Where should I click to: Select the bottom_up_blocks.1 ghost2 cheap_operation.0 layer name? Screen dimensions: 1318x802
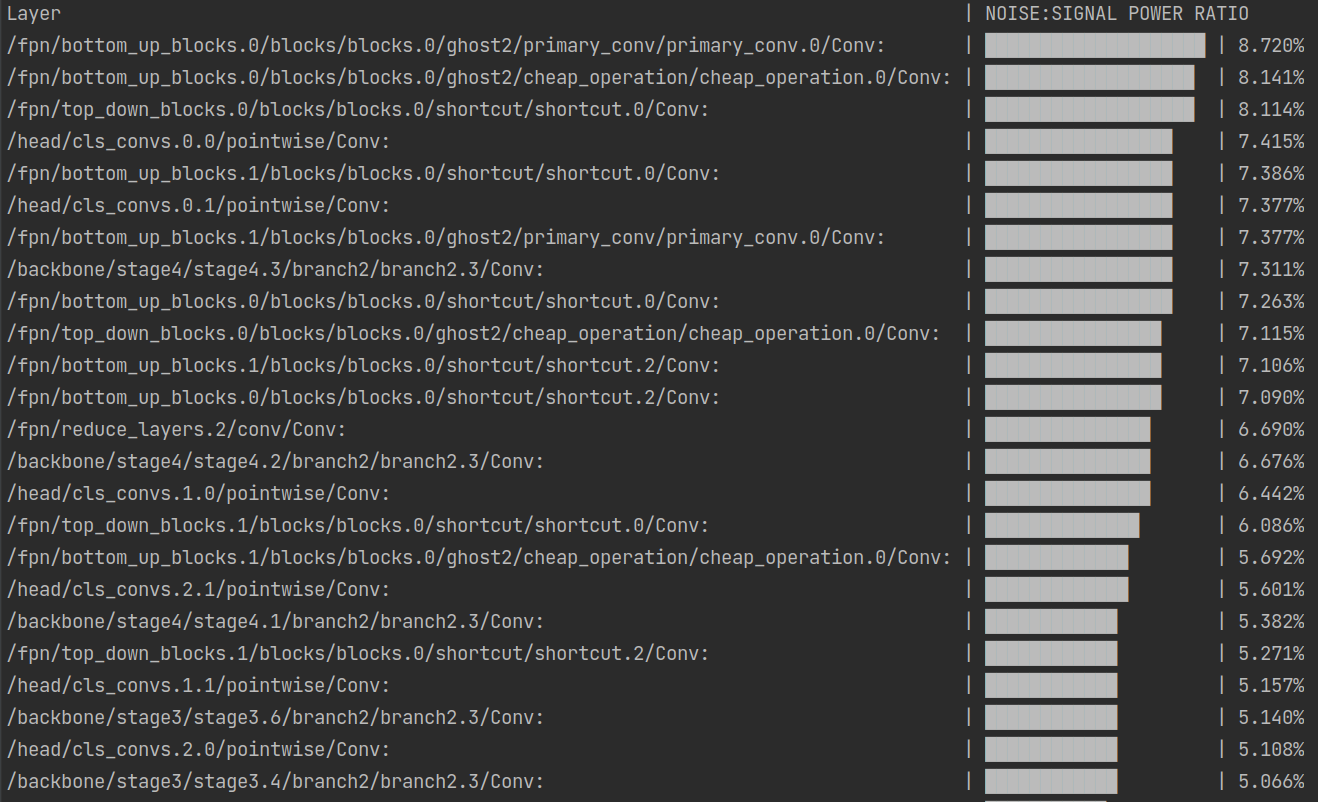click(479, 558)
